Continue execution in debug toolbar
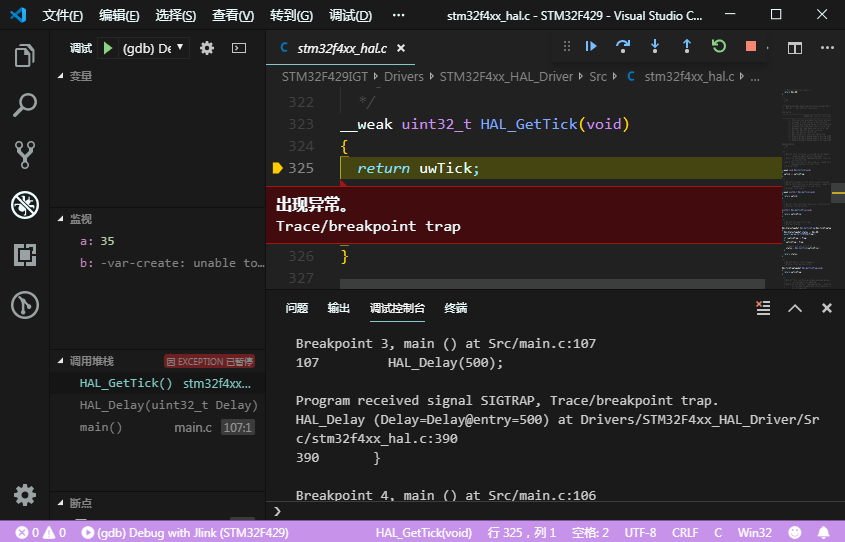The height and width of the screenshot is (542, 845). tap(591, 46)
